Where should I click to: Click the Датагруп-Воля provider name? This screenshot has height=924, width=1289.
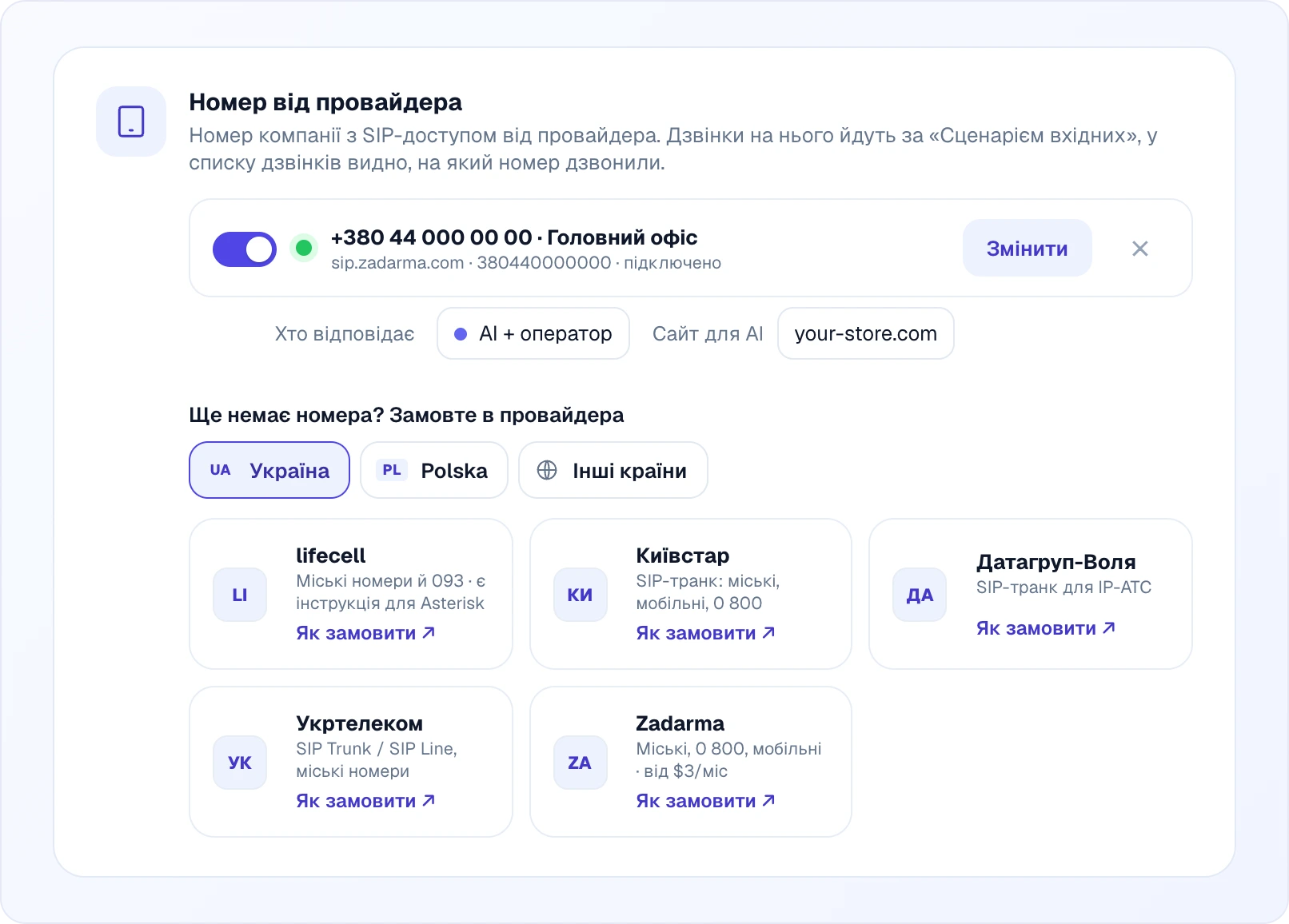1056,562
